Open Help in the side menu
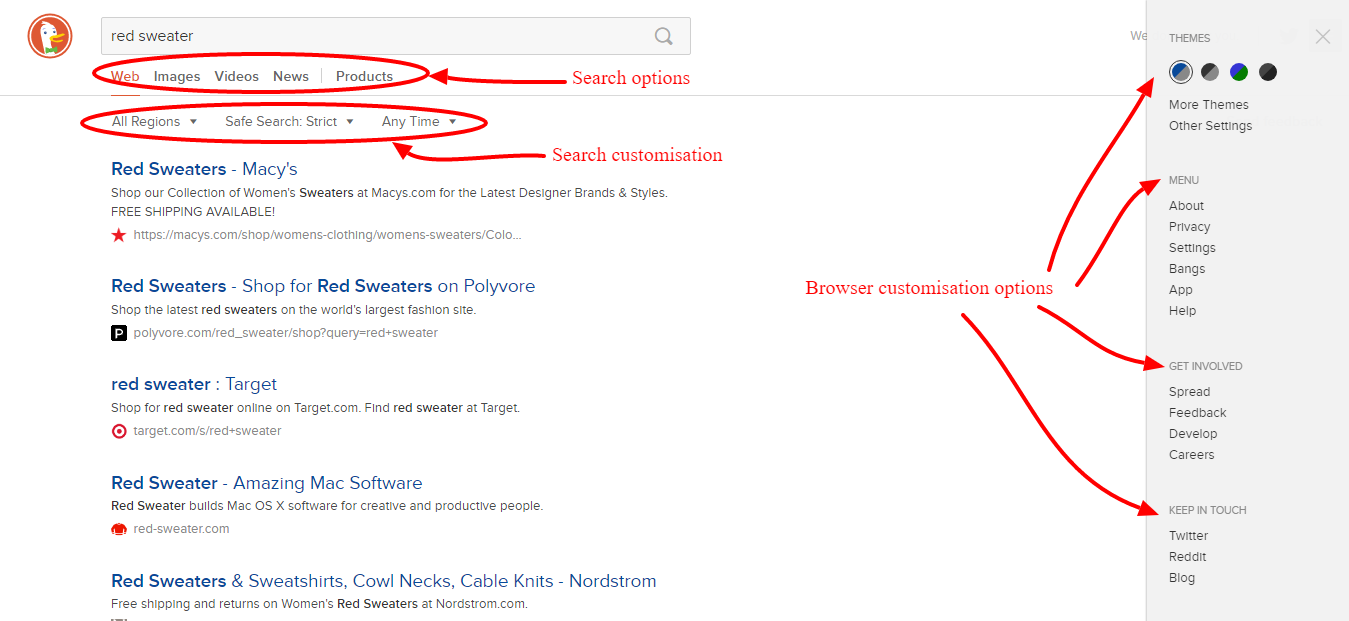This screenshot has width=1349, height=621. tap(1182, 311)
